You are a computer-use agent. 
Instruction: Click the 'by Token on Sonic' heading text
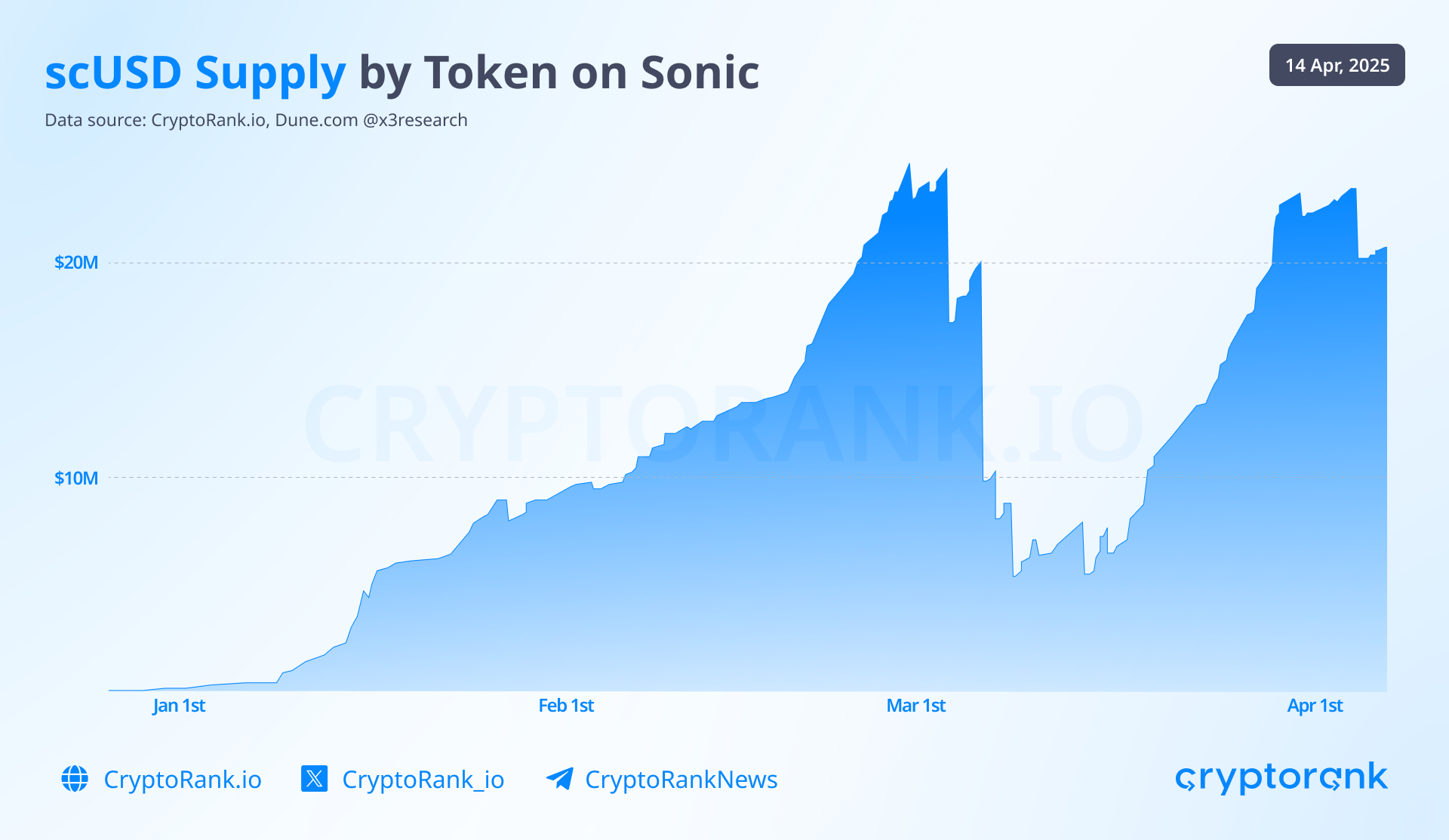click(559, 73)
